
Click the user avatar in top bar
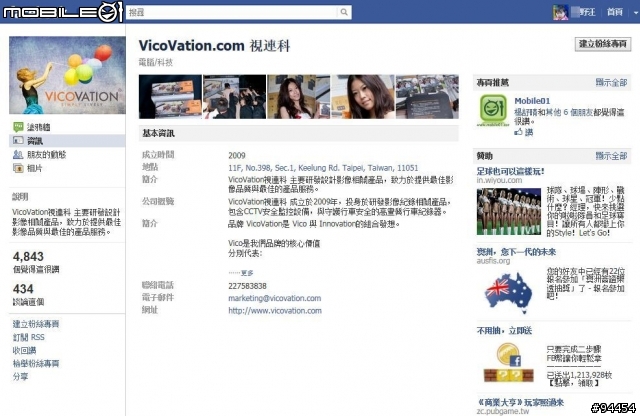(560, 12)
